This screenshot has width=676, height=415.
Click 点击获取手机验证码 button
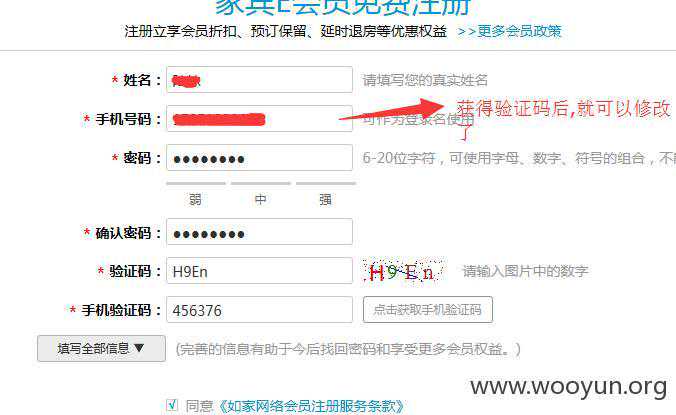click(x=428, y=309)
